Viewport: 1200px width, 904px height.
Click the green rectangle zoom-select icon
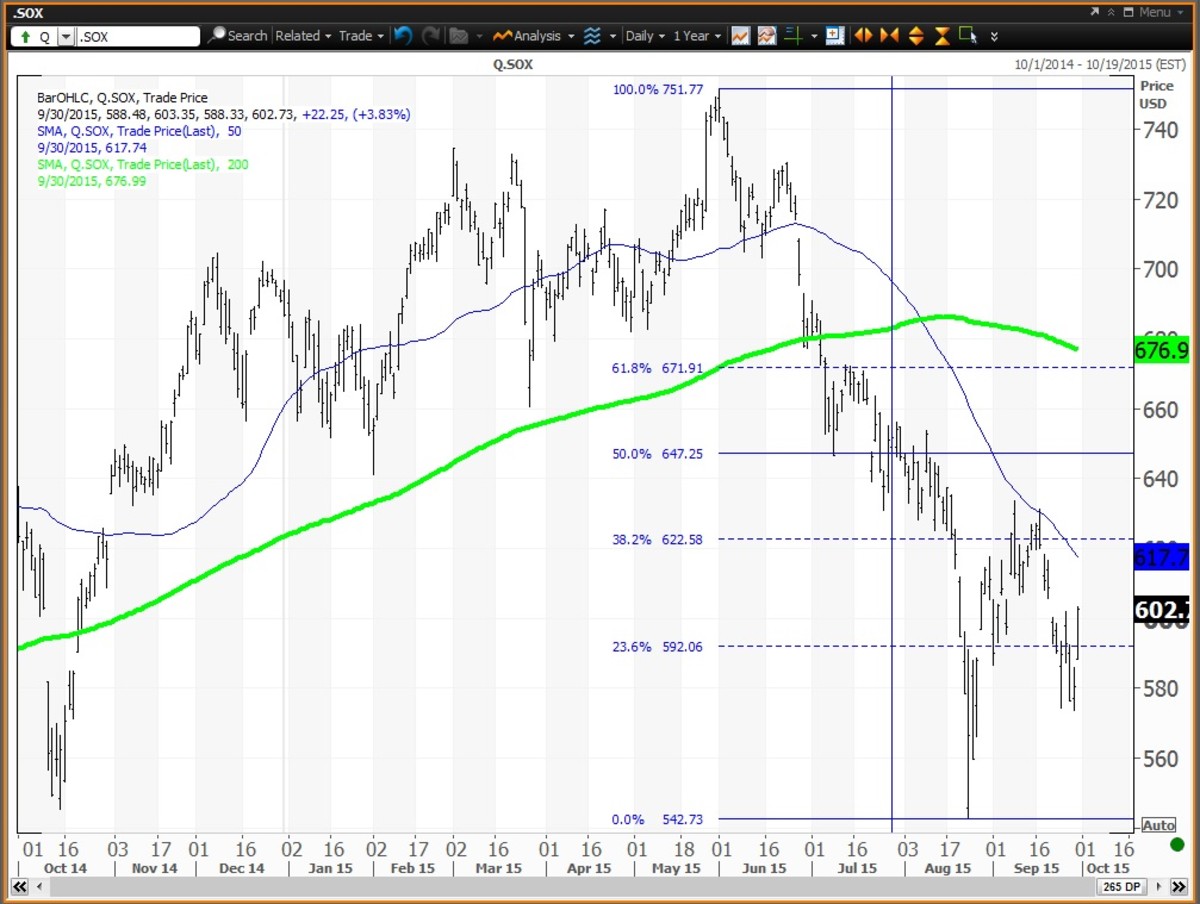[x=968, y=36]
